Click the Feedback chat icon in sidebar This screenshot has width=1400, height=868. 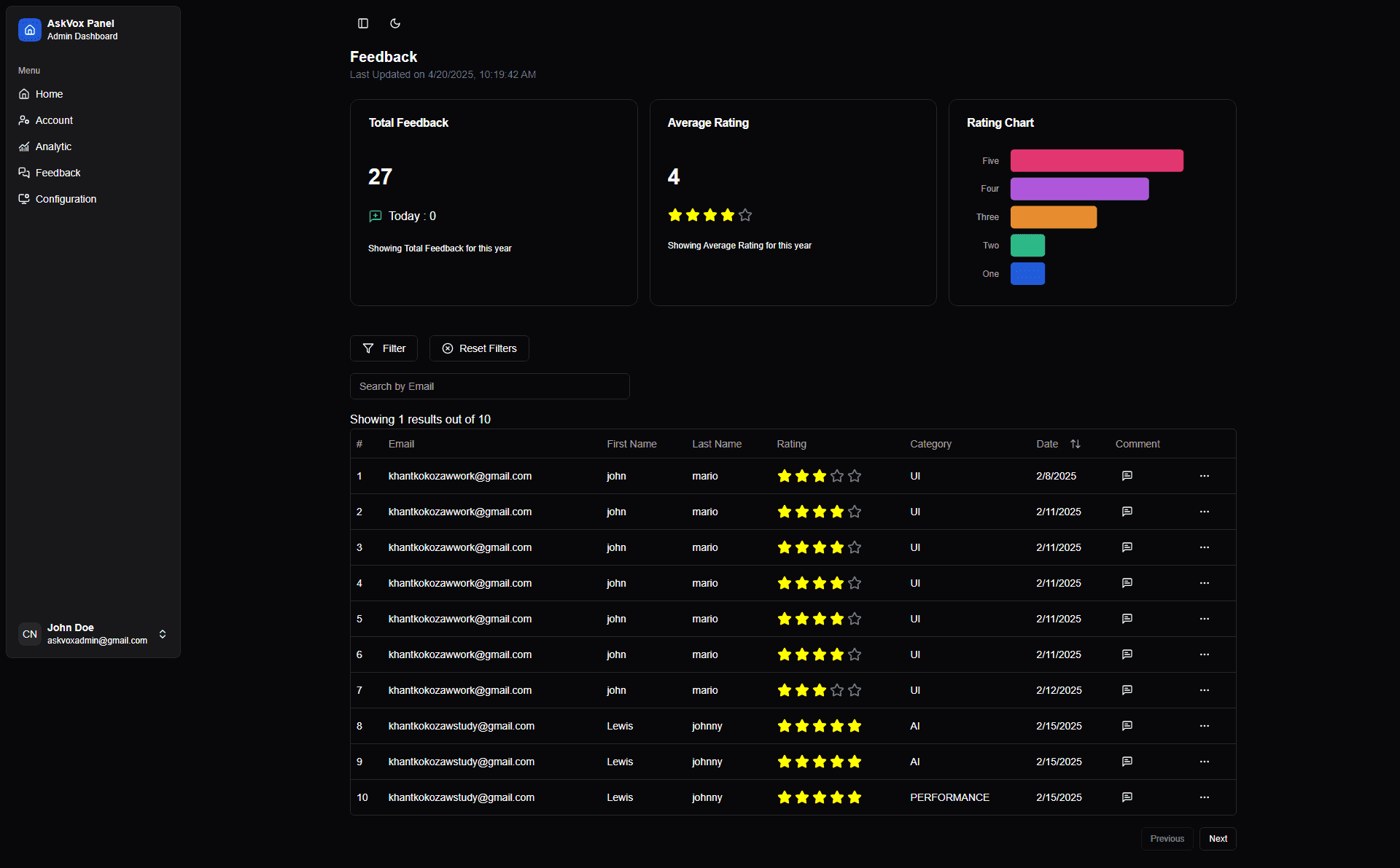(x=24, y=173)
